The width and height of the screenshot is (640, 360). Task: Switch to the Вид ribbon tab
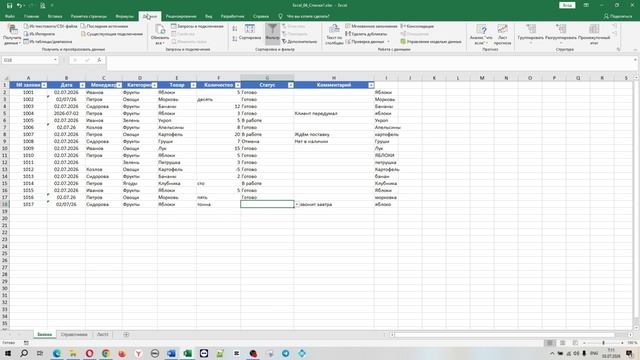[209, 16]
